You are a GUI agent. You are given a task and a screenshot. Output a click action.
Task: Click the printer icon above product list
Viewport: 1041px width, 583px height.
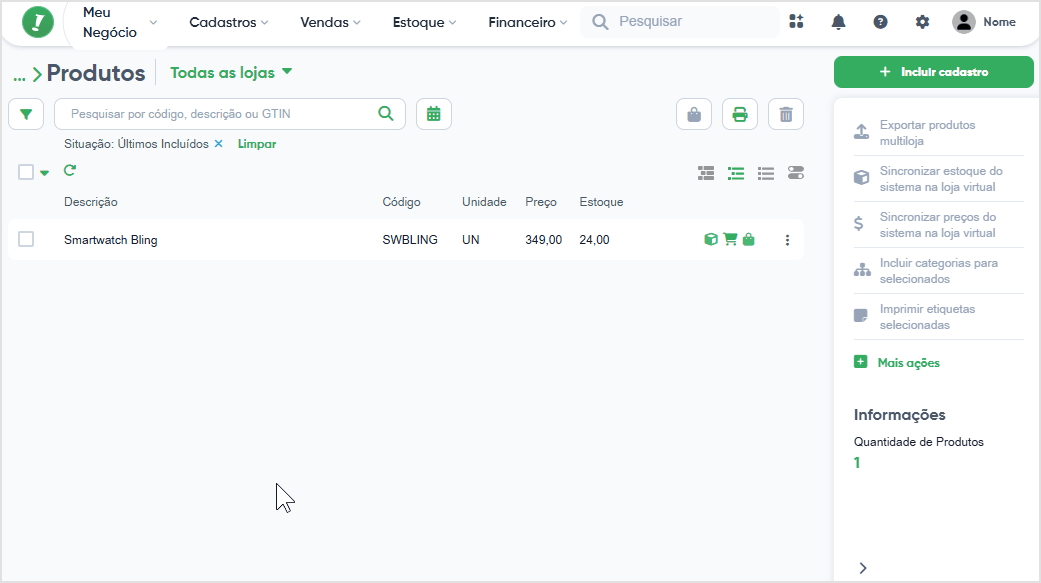tap(740, 114)
